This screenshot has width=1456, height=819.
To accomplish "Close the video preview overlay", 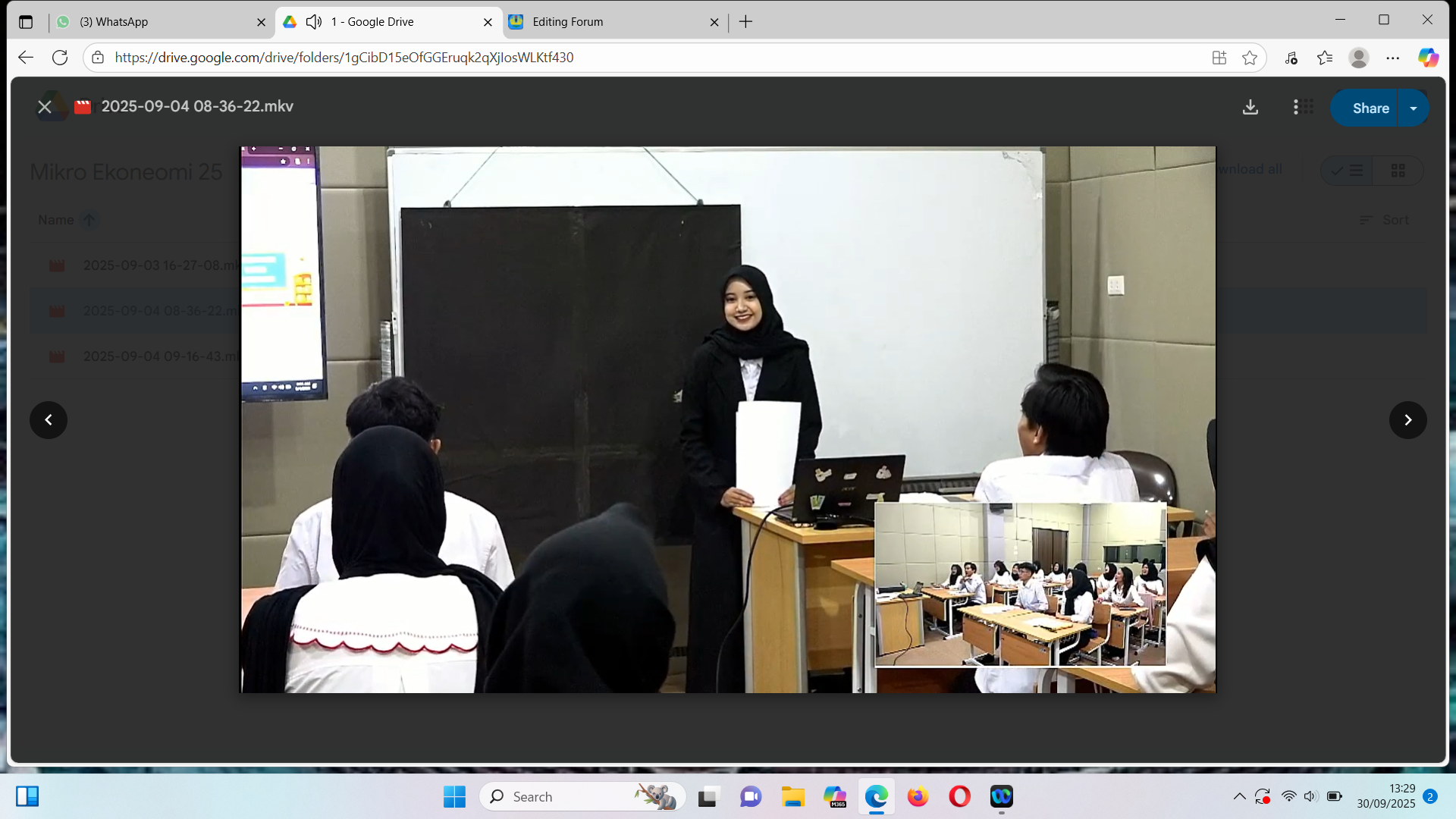I will click(x=45, y=107).
